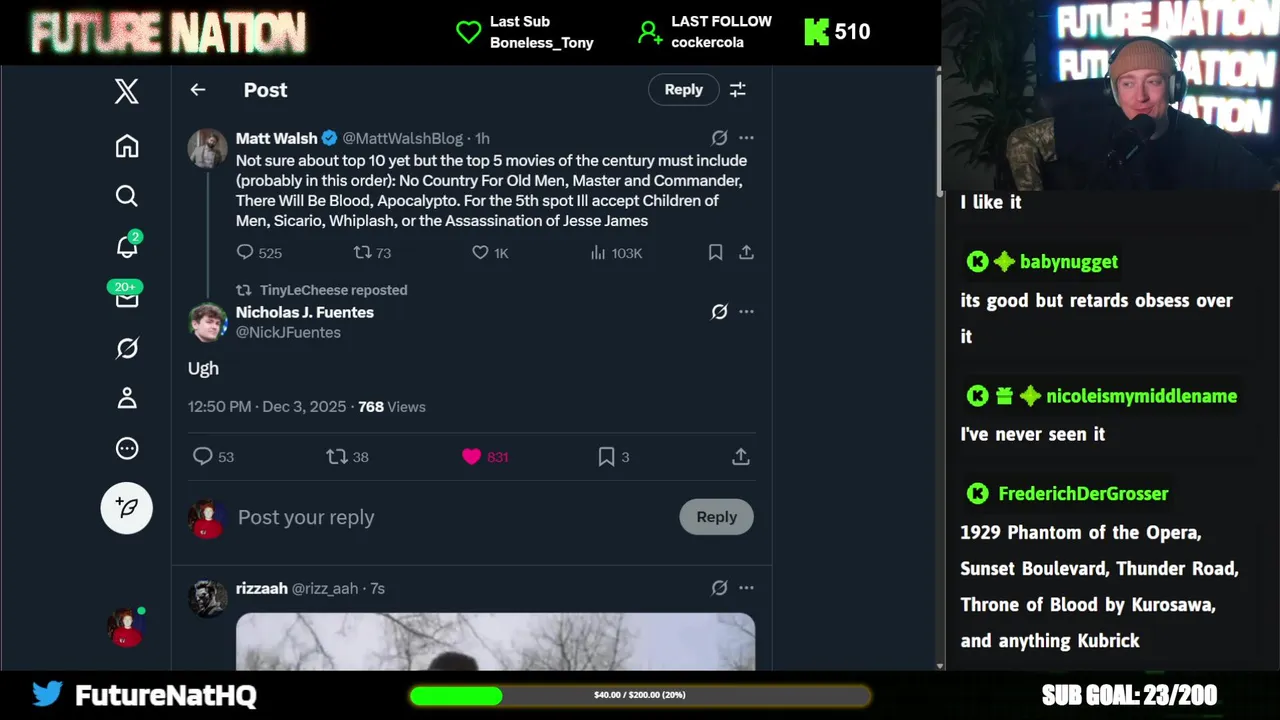This screenshot has width=1280, height=720.
Task: Click the Kick logo next to 510
Action: pos(817,32)
